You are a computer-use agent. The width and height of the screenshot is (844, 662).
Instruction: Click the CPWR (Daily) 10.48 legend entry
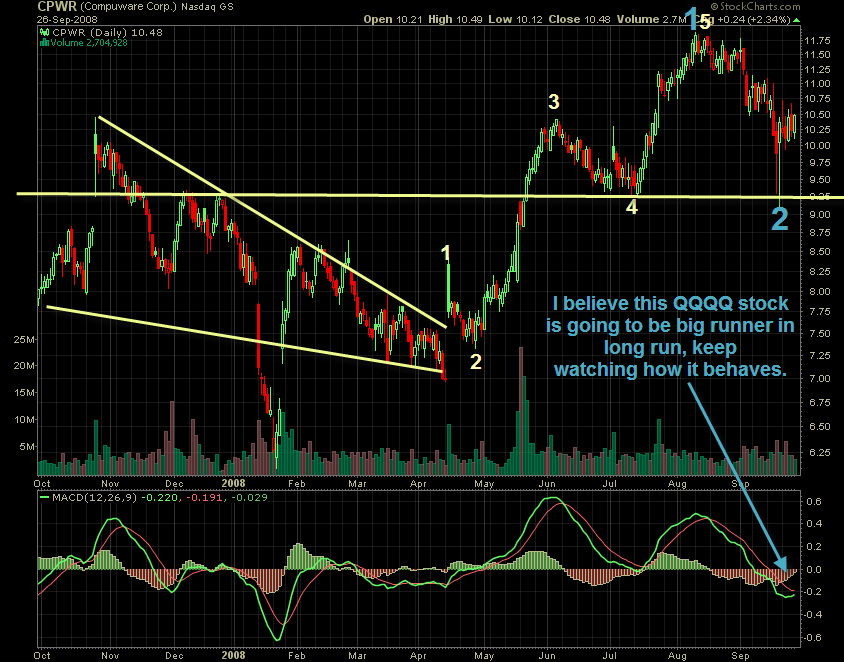107,32
